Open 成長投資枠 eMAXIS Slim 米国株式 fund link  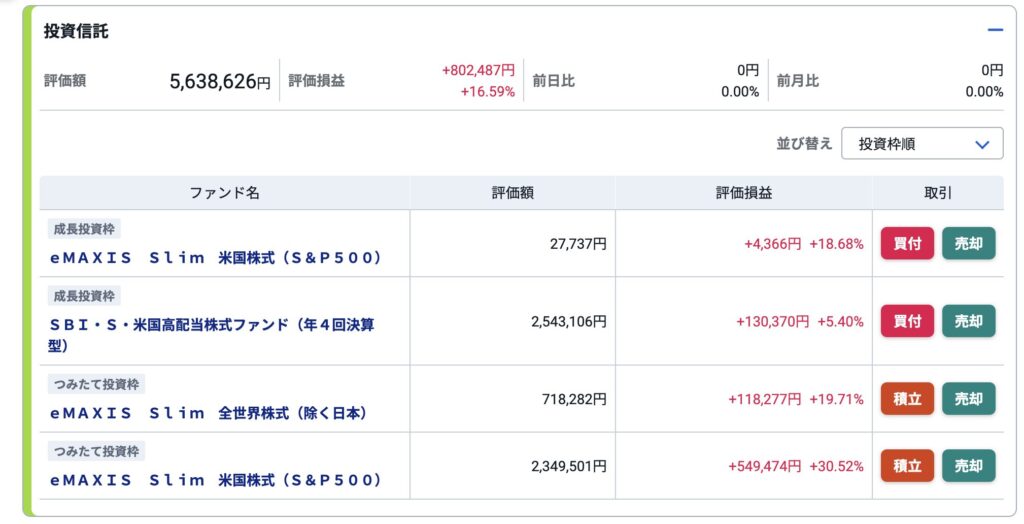[x=216, y=257]
